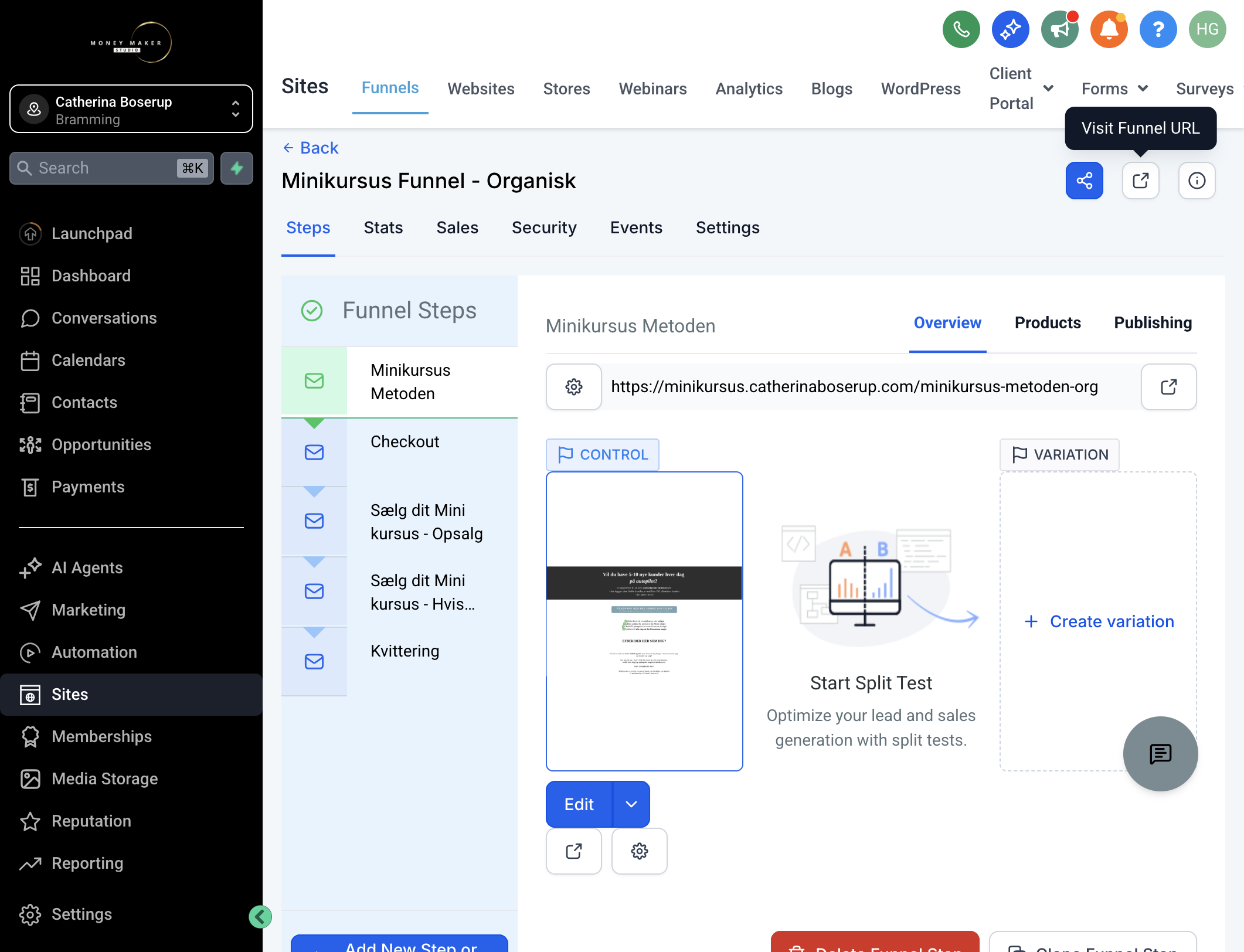Select the CONTROL flag label

[x=603, y=454]
